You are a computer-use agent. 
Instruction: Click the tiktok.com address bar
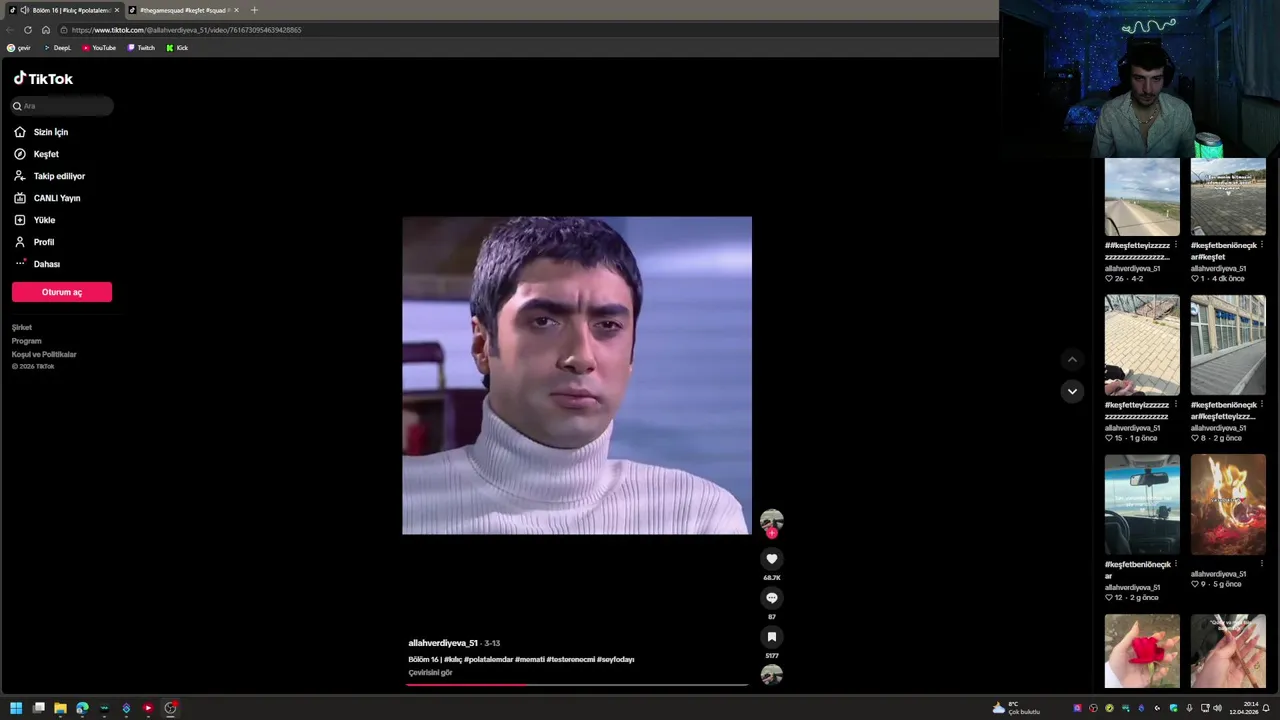530,30
